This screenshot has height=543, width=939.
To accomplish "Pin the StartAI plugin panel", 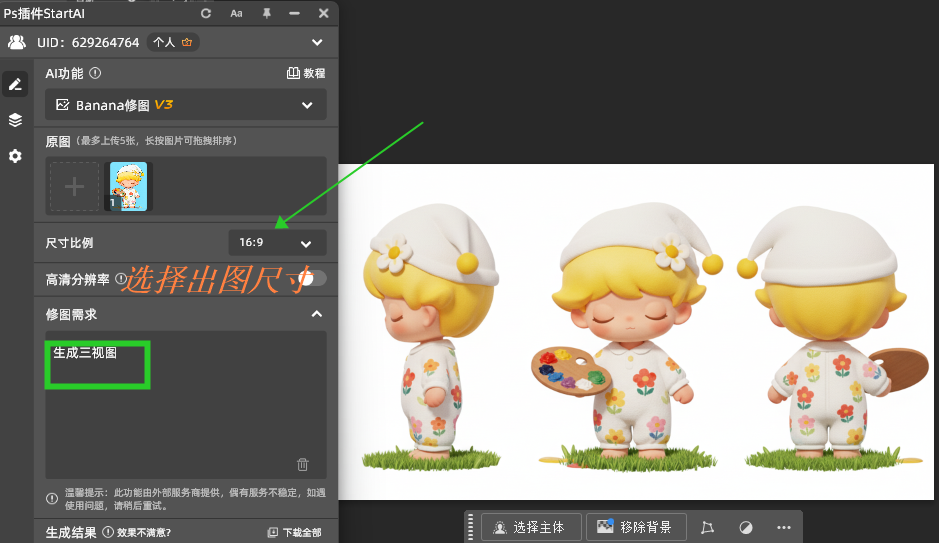I will (x=266, y=13).
